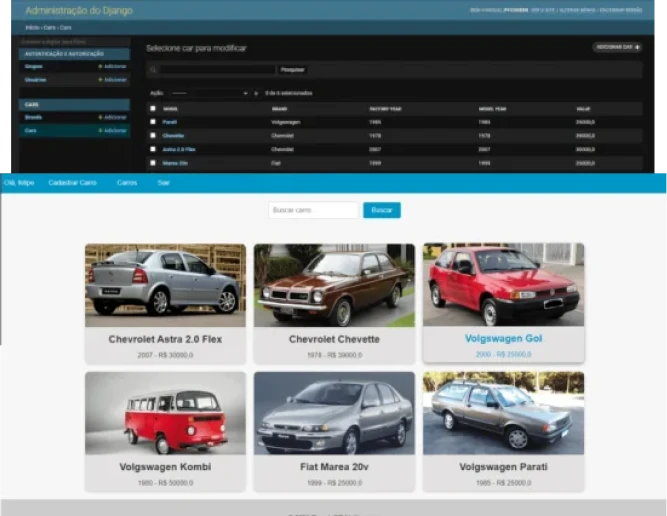Open Grupos in the admin sidebar
Screen dimensions: 667x516
point(34,66)
